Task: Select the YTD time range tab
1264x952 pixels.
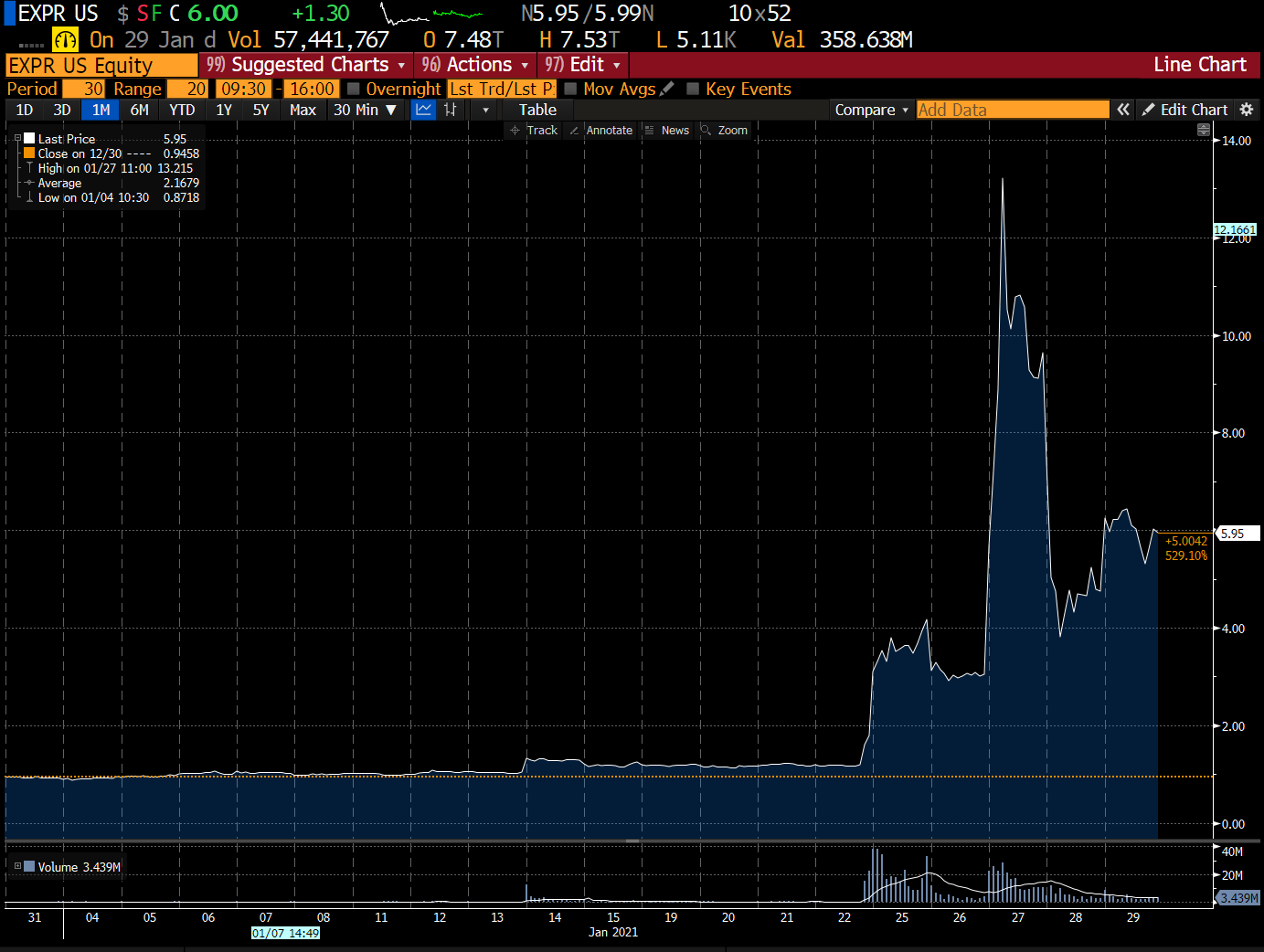Action: 182,110
